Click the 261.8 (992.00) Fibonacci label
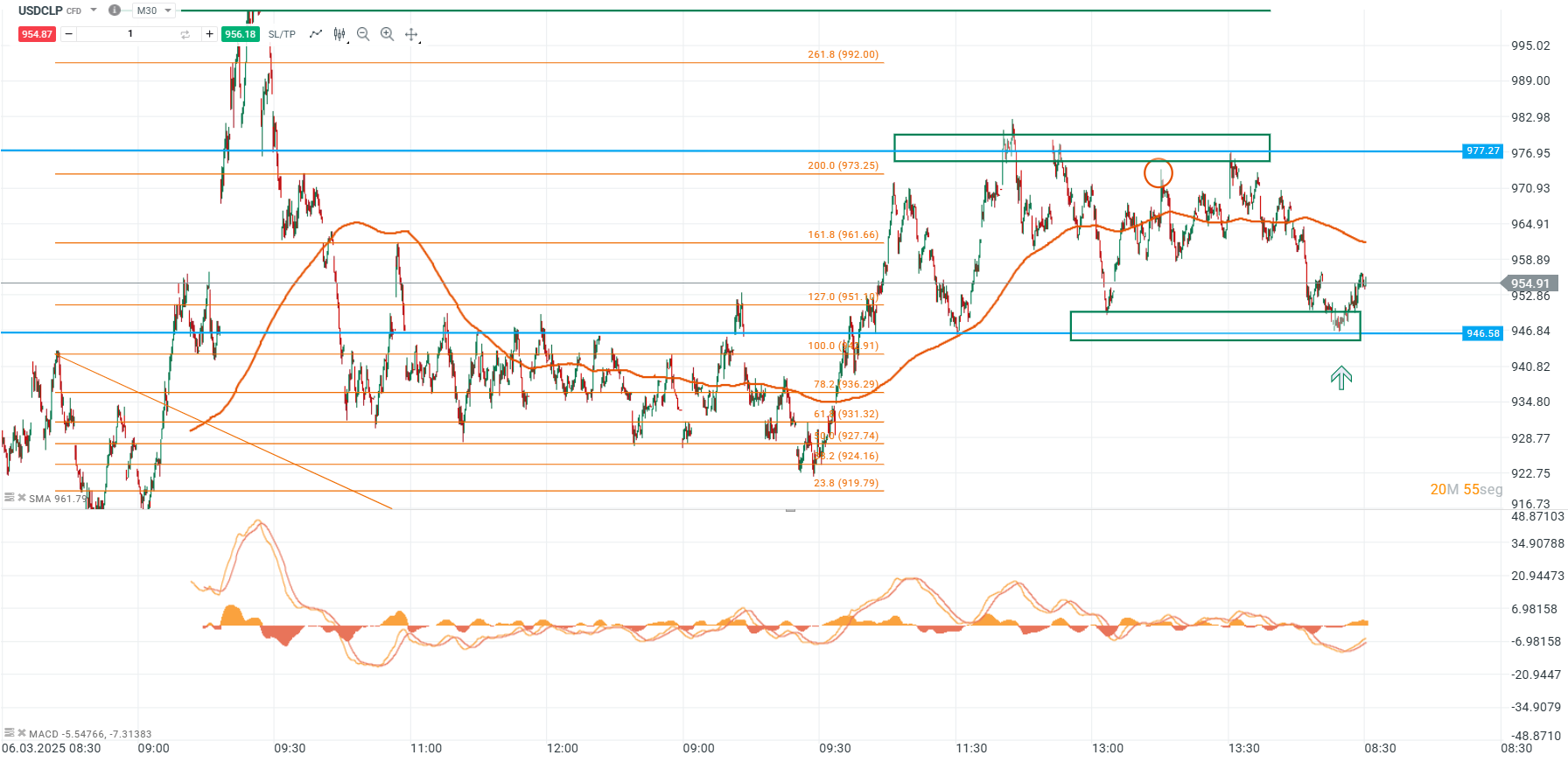 tap(843, 54)
